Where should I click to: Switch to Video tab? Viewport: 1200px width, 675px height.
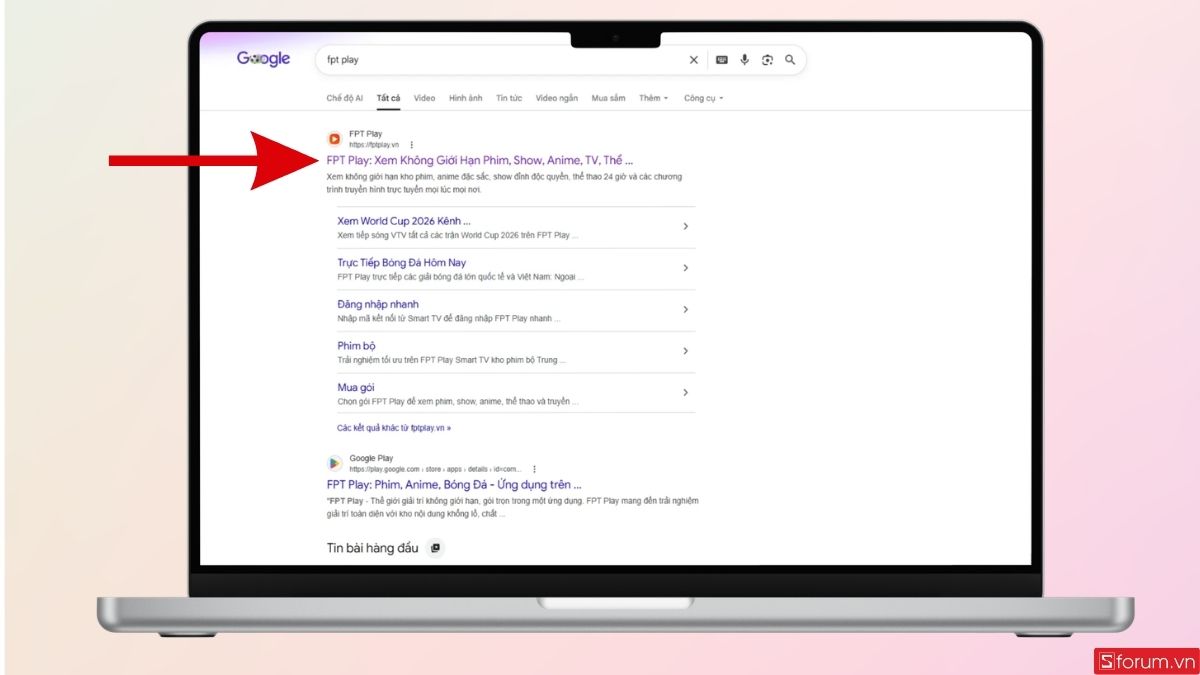[x=425, y=98]
